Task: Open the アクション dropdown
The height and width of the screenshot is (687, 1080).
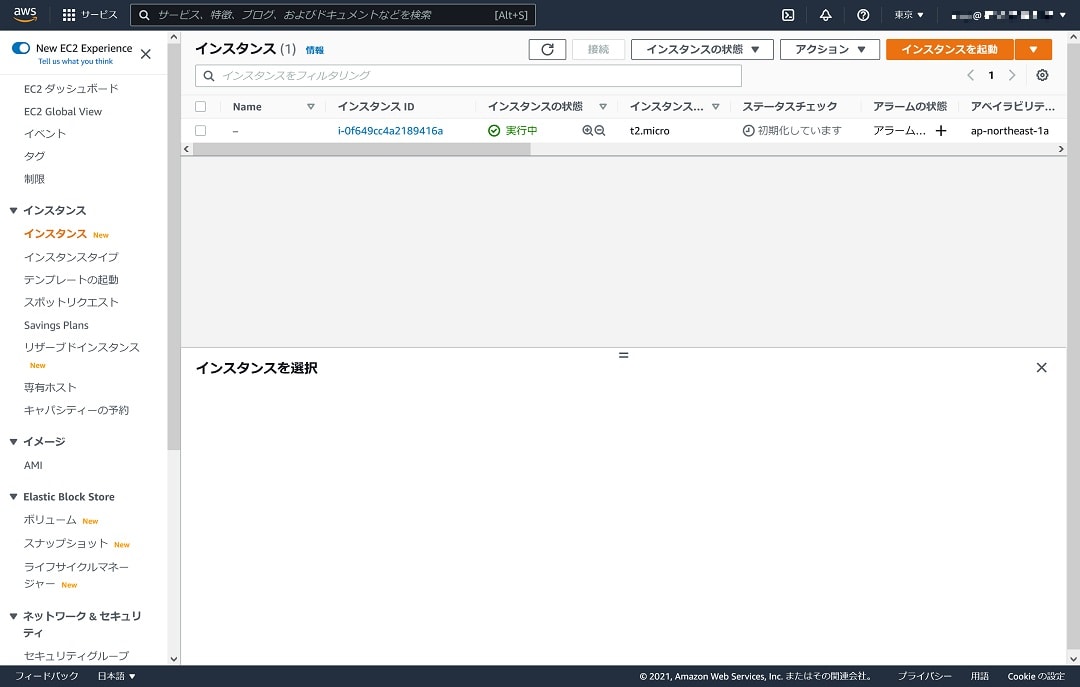Action: (x=829, y=49)
